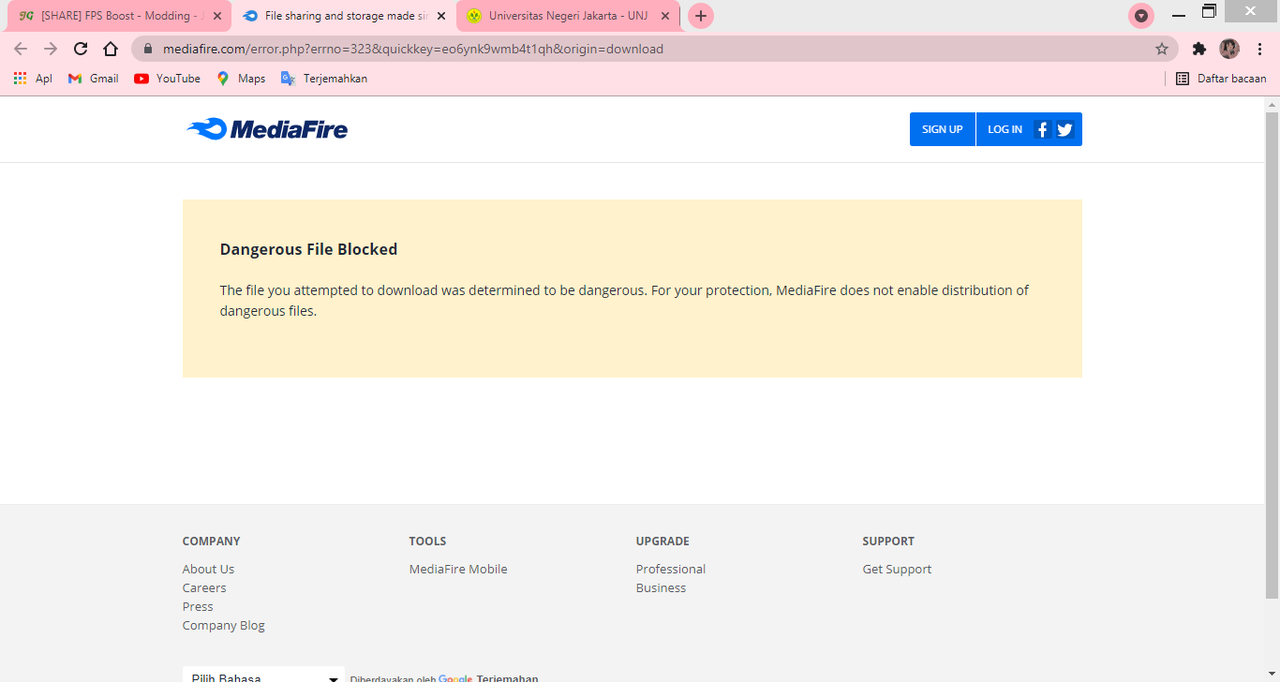Bookmark this page with star icon
The width and height of the screenshot is (1280, 682).
click(1161, 48)
